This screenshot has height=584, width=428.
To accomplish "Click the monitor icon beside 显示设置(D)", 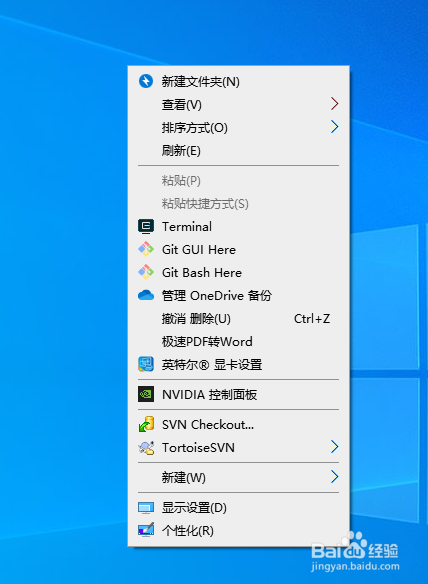I will [x=146, y=508].
